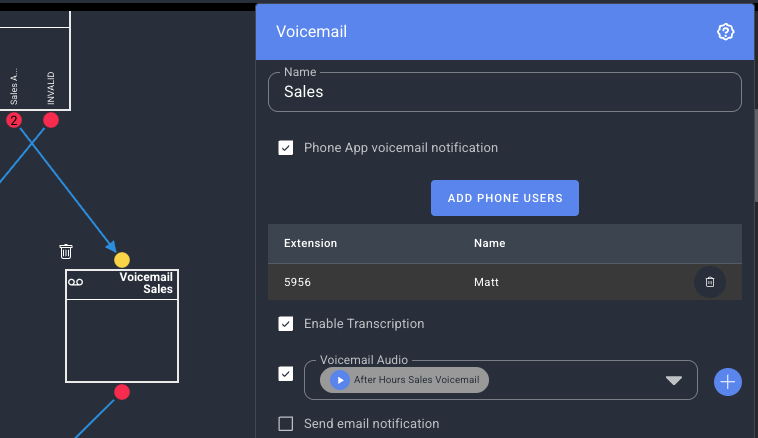Open the Voicemail Audio combo box
Image resolution: width=758 pixels, height=438 pixels.
click(500, 380)
